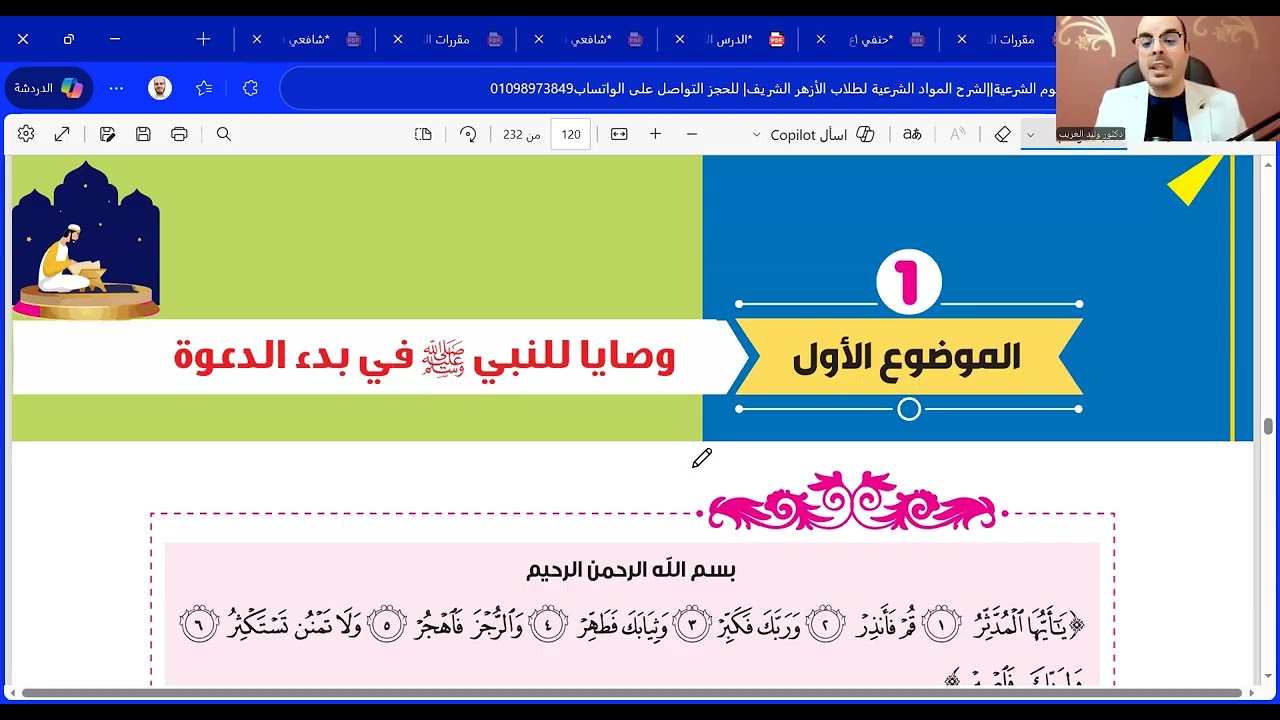Open the الدردشة Copilot chat button

[48, 88]
